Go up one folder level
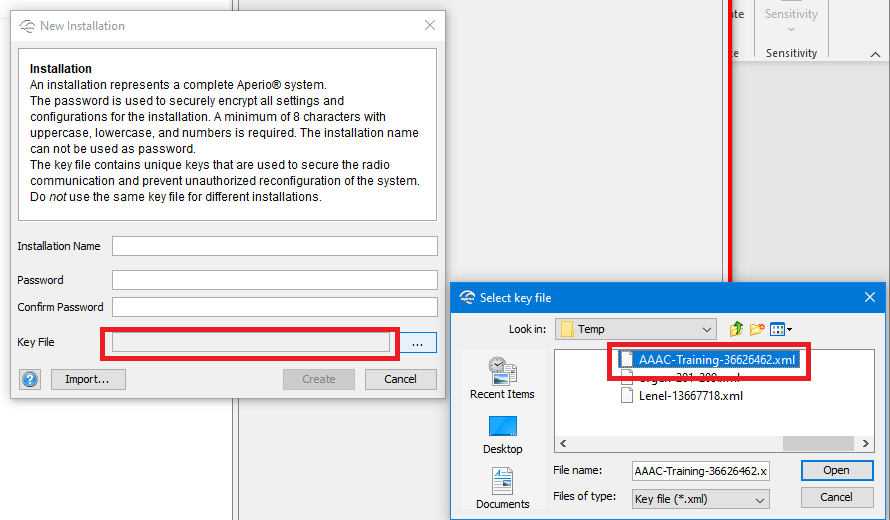 pyautogui.click(x=737, y=329)
